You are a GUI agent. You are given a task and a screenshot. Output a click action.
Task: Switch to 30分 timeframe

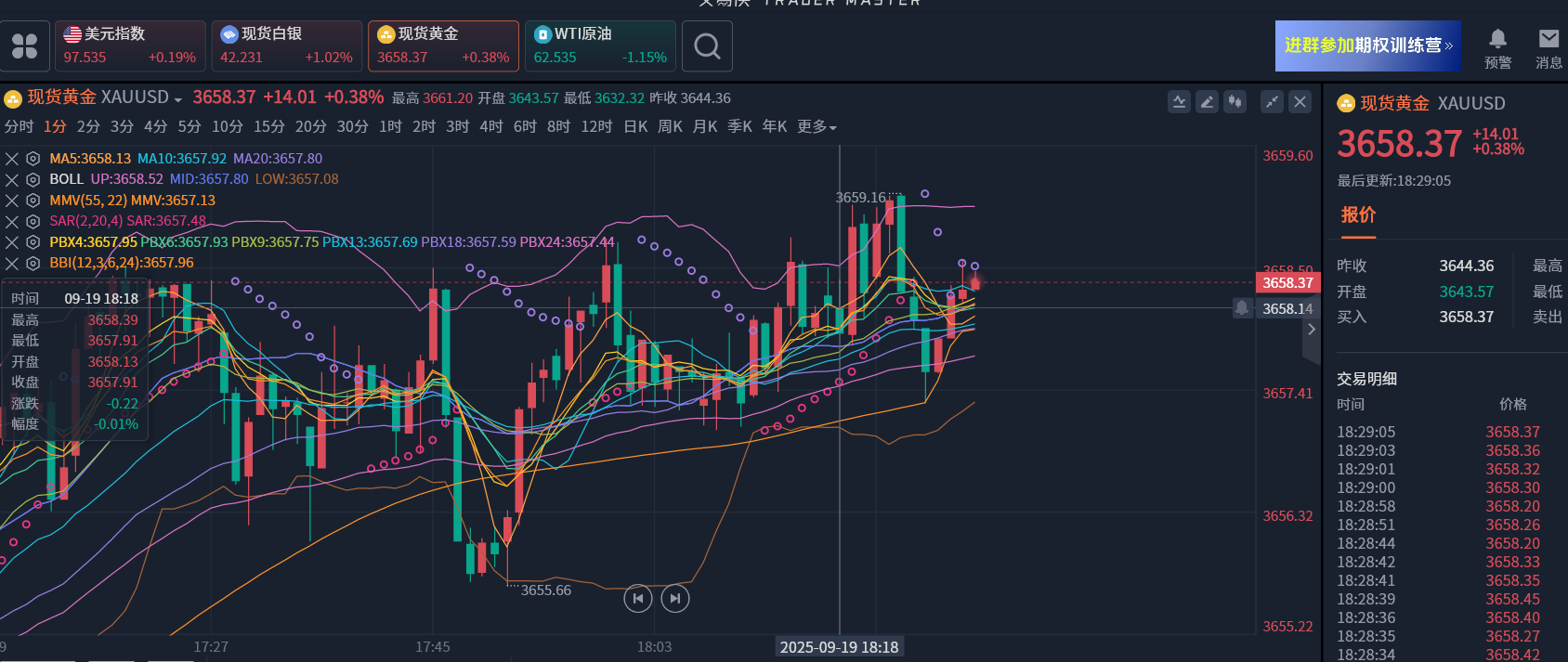(352, 126)
